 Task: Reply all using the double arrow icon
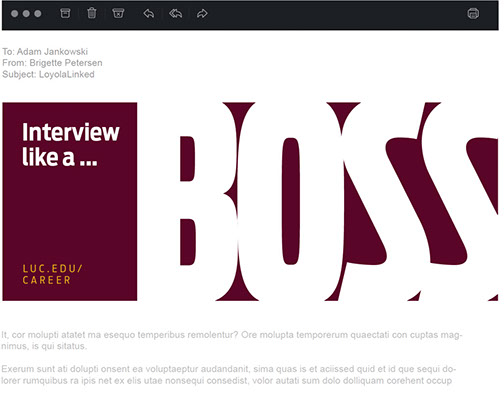[175, 14]
